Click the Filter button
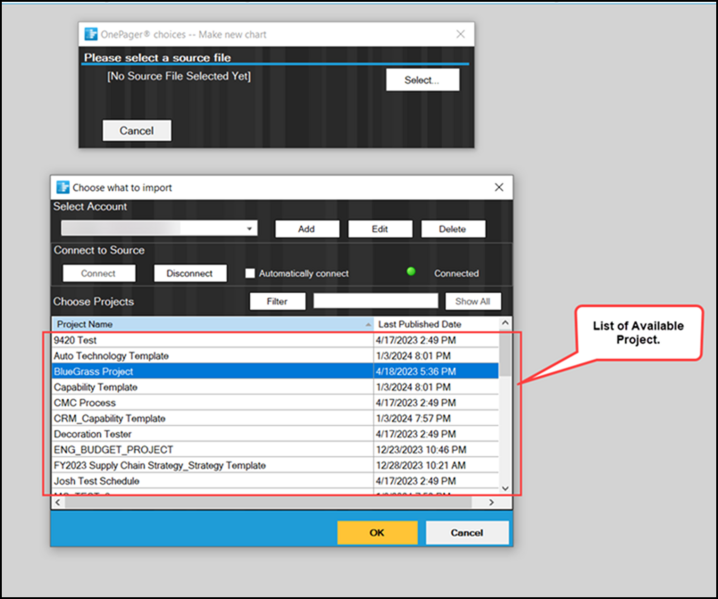The width and height of the screenshot is (718, 599). [277, 301]
